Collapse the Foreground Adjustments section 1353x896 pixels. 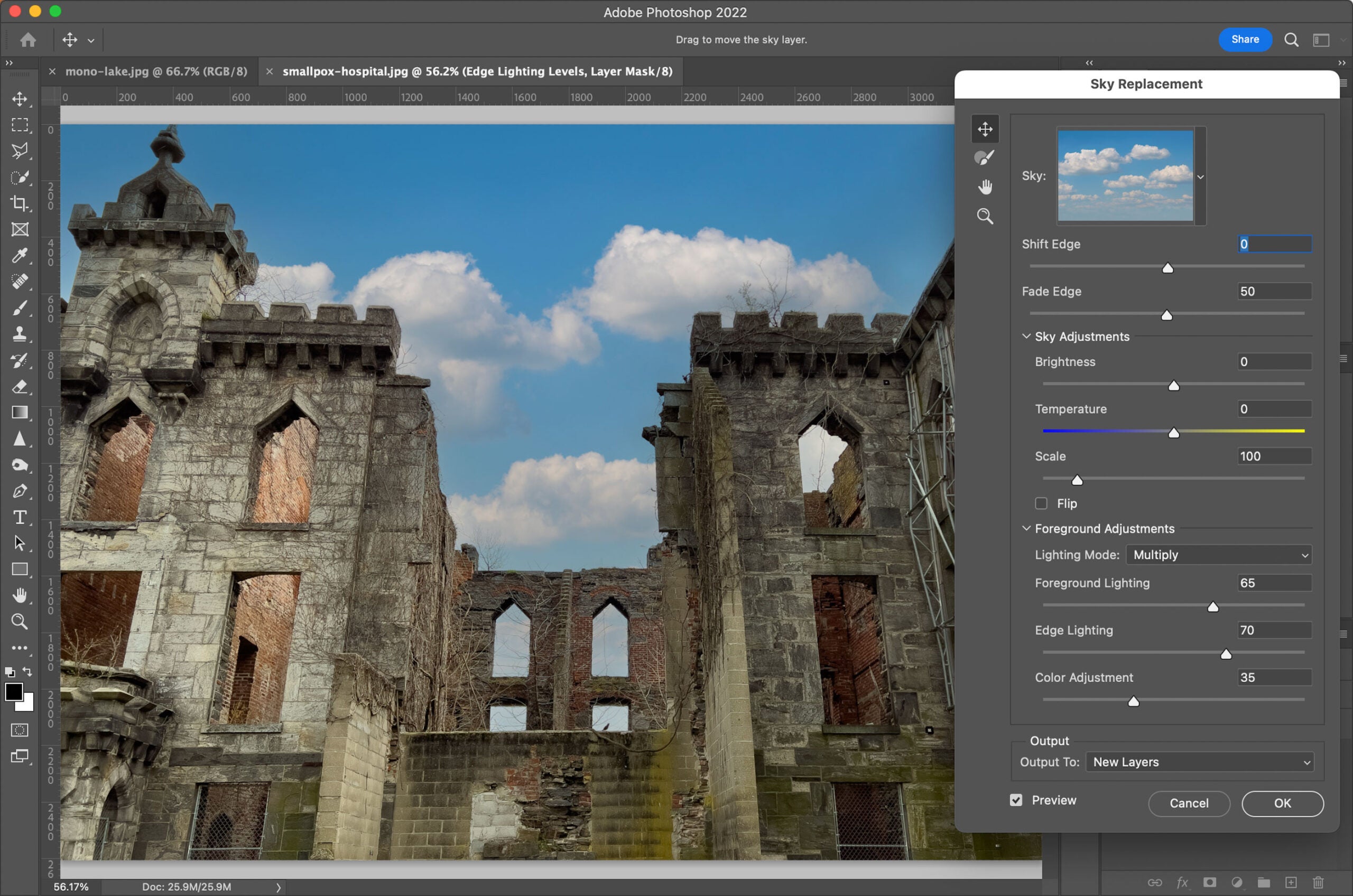(1026, 528)
